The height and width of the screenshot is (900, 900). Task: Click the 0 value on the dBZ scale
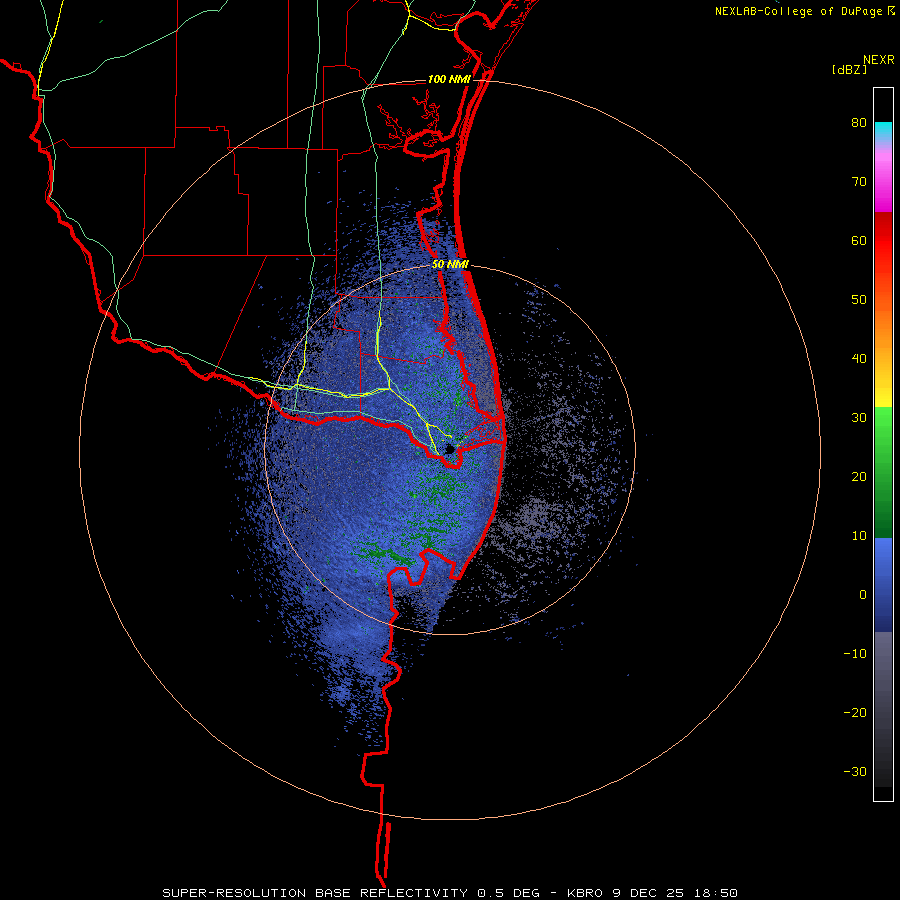tap(863, 595)
